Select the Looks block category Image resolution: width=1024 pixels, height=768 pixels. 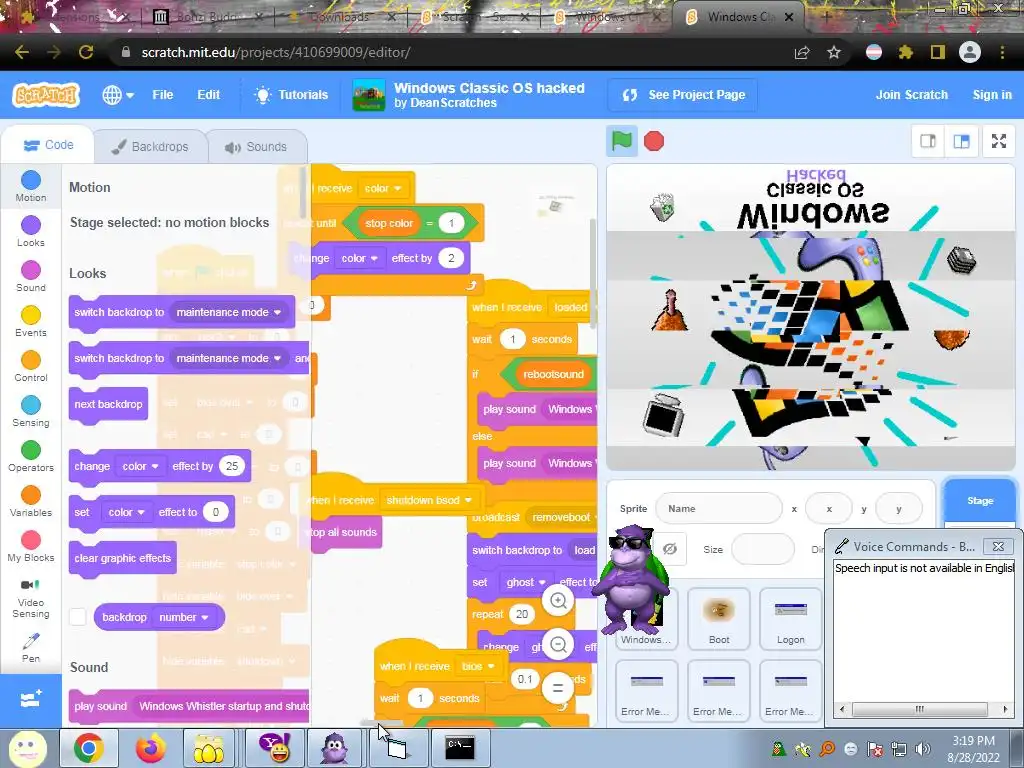coord(31,231)
